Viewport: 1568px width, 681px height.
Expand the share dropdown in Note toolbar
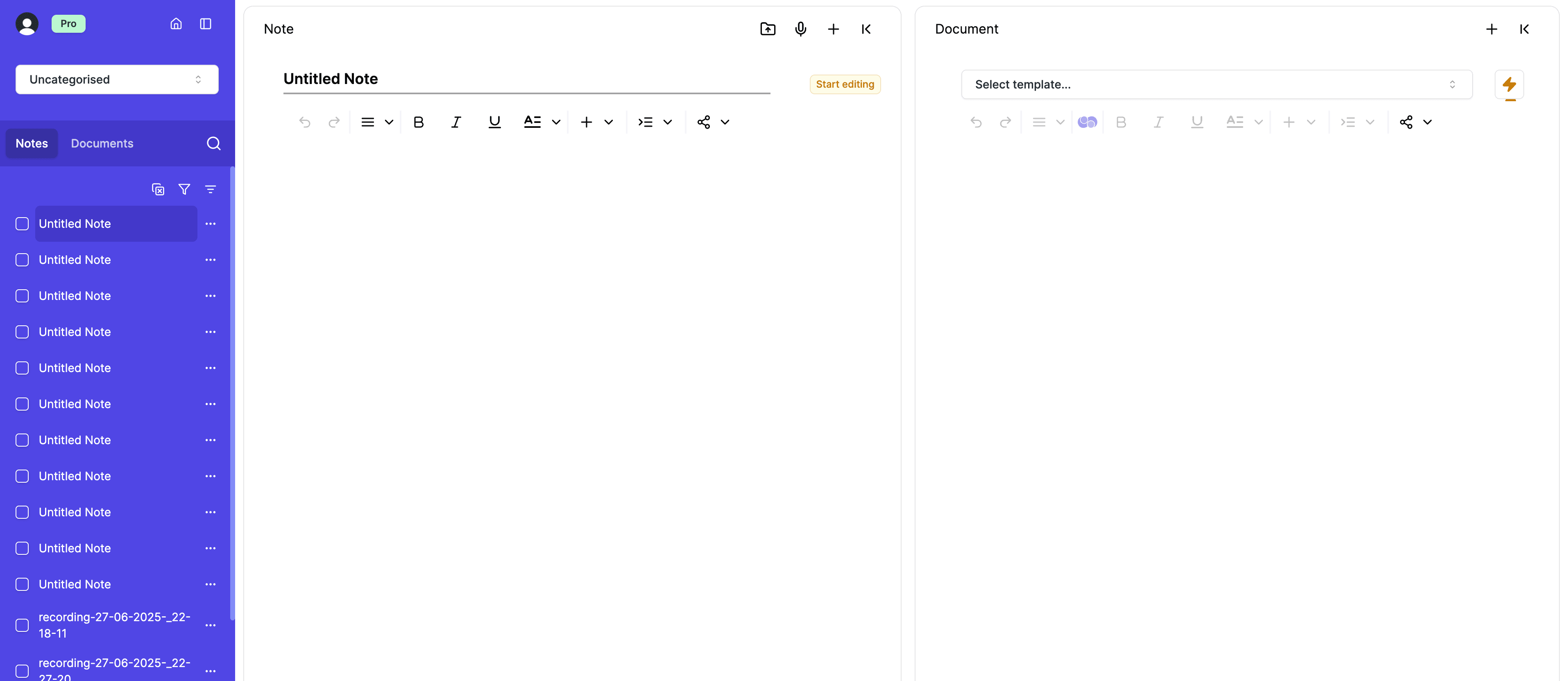[x=724, y=123]
